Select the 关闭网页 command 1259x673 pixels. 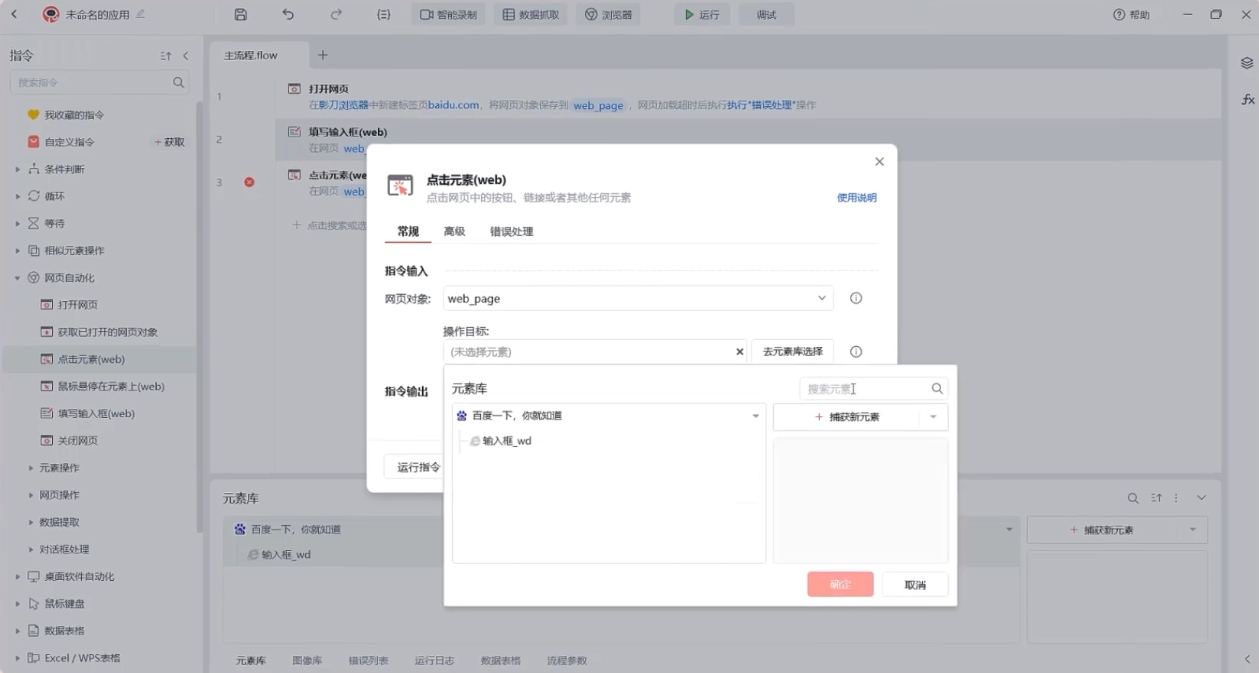tap(78, 440)
